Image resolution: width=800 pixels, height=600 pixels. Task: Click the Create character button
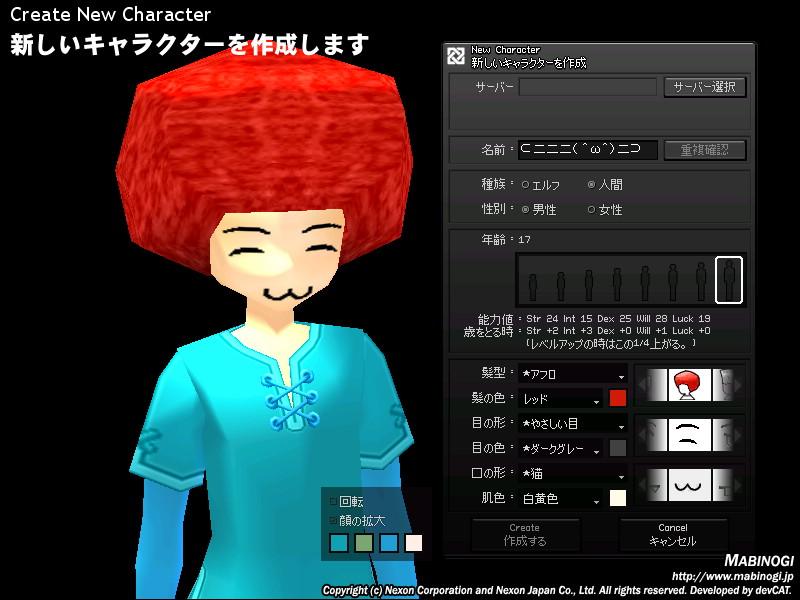coord(525,535)
